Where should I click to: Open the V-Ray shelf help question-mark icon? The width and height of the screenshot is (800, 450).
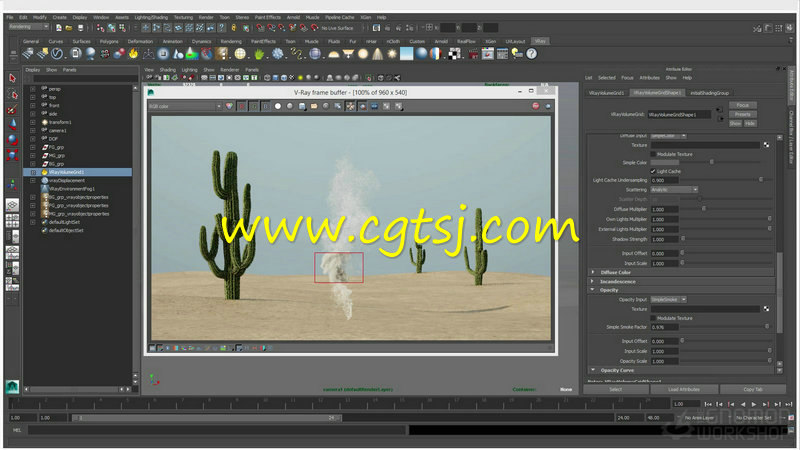point(532,54)
